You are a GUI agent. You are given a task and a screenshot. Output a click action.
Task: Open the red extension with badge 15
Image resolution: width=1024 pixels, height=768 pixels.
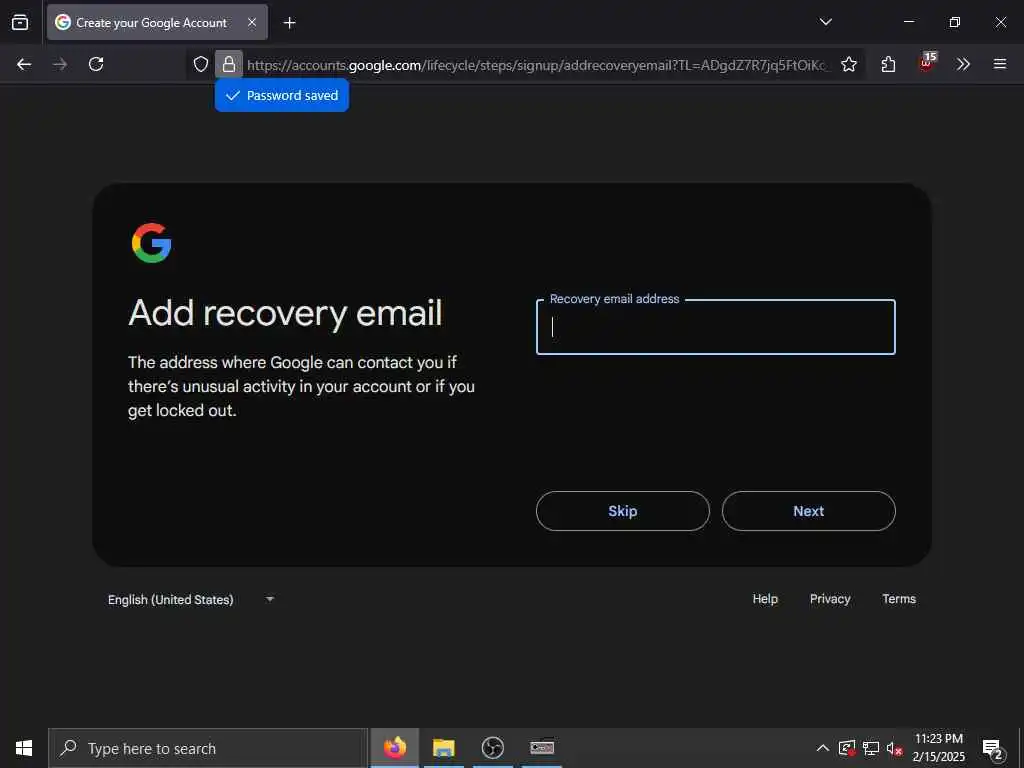click(927, 63)
